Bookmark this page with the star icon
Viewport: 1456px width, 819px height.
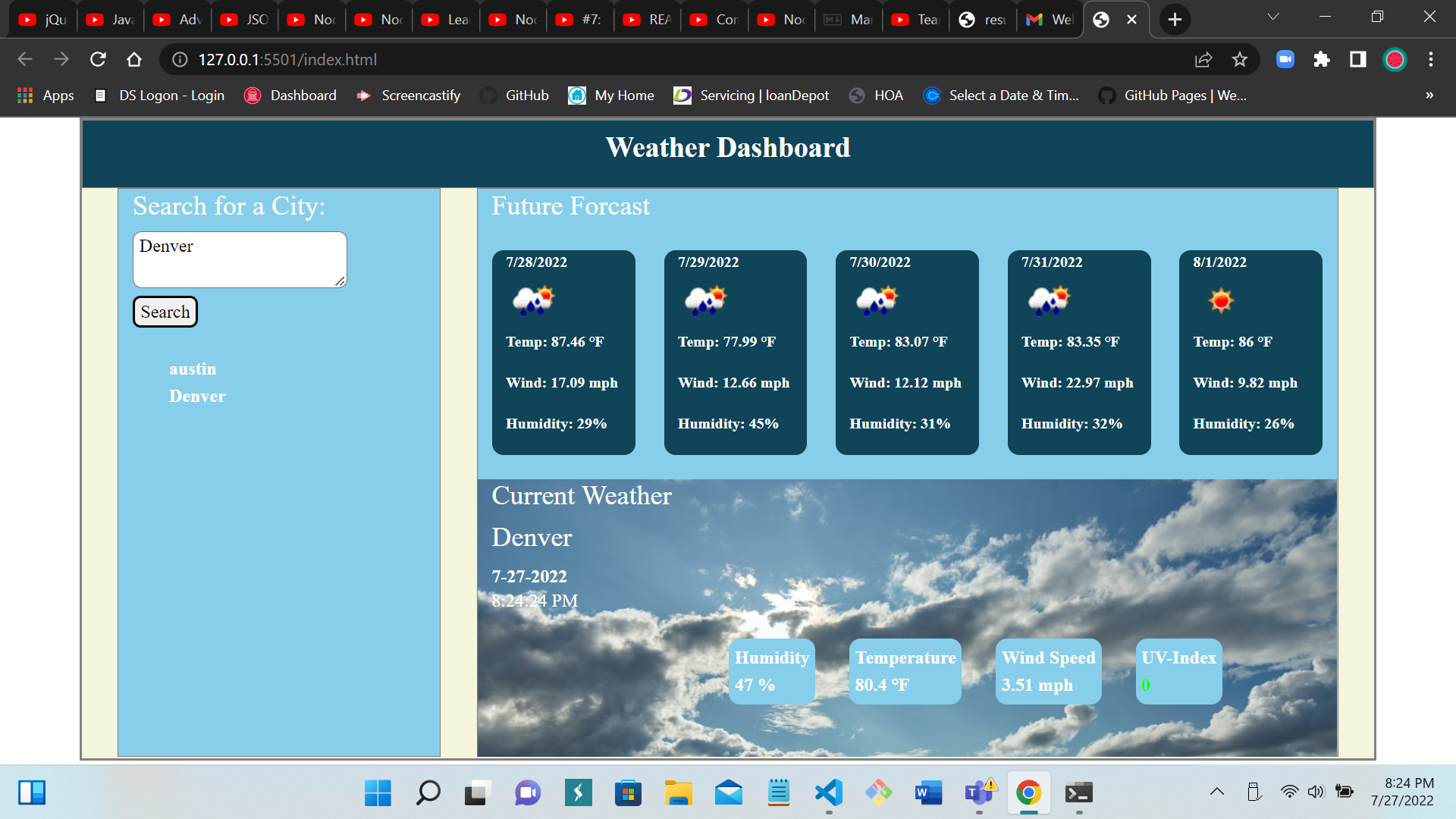click(x=1240, y=59)
